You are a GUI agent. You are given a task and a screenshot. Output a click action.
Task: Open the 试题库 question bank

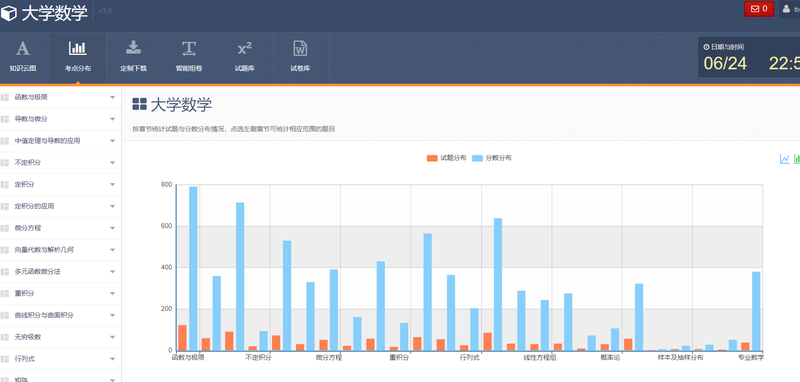point(244,58)
